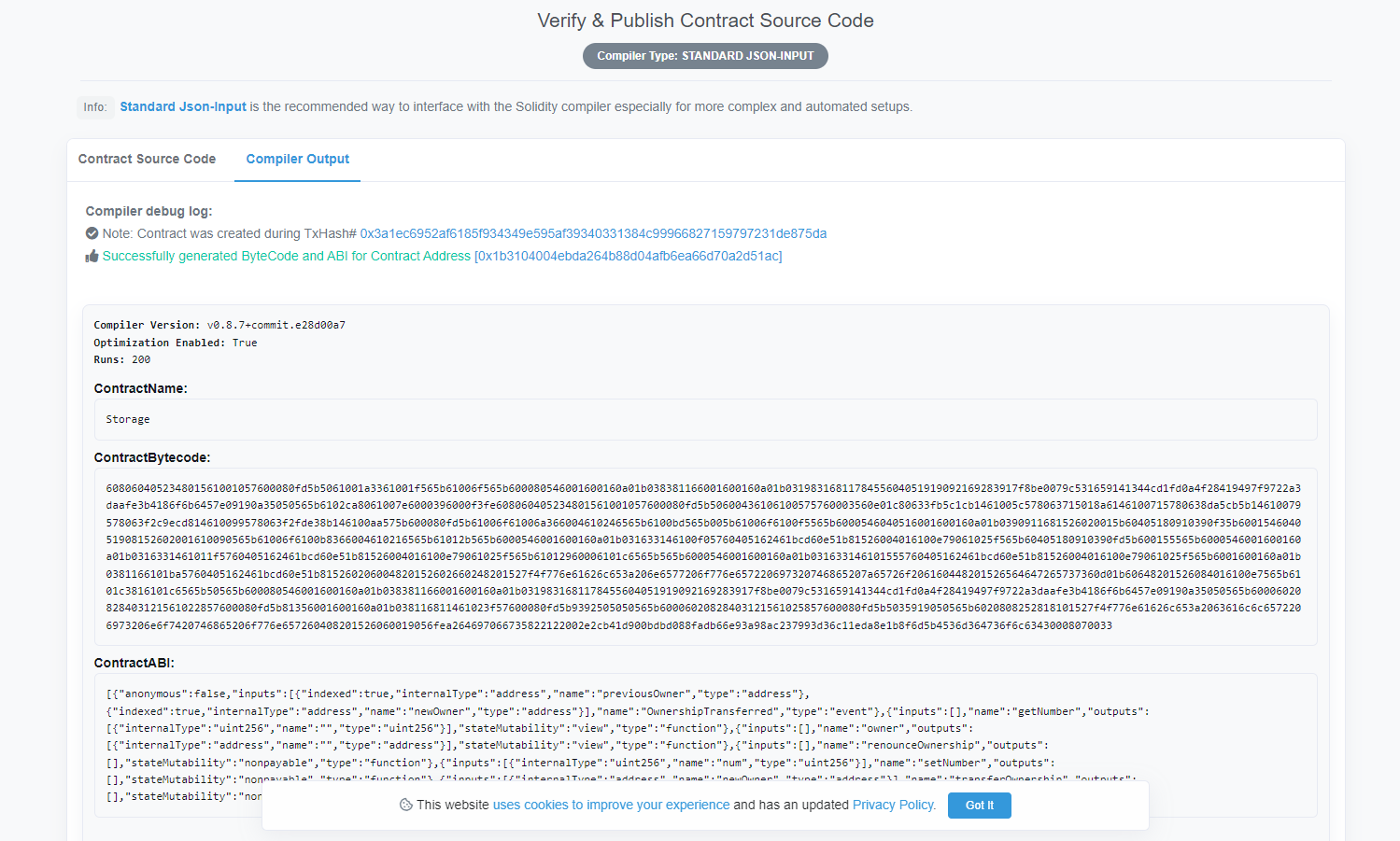Switch to the Contract Source Code tab
Viewport: 1400px width, 841px height.
pos(147,159)
